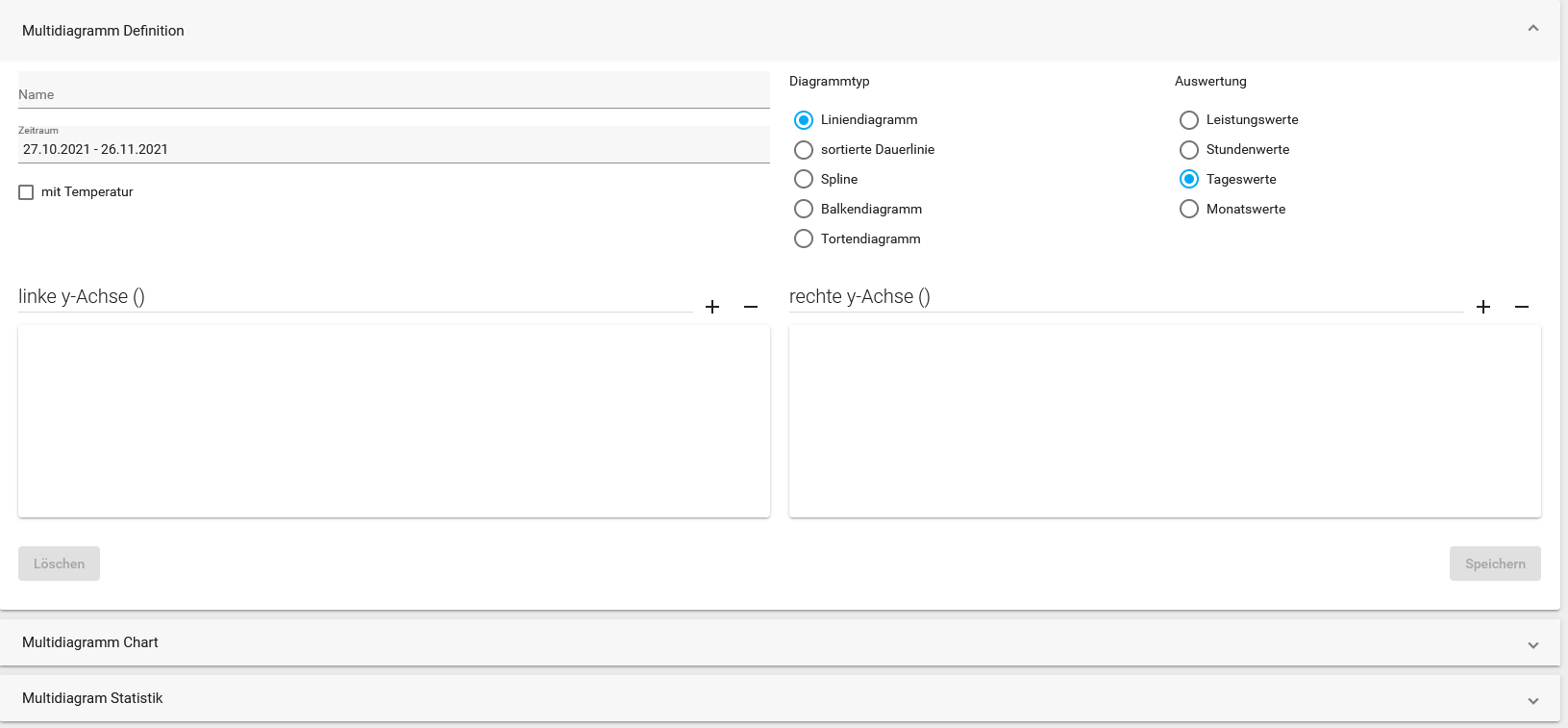The height and width of the screenshot is (728, 1568).
Task: Select Liniendiagramm chart type
Action: point(804,120)
